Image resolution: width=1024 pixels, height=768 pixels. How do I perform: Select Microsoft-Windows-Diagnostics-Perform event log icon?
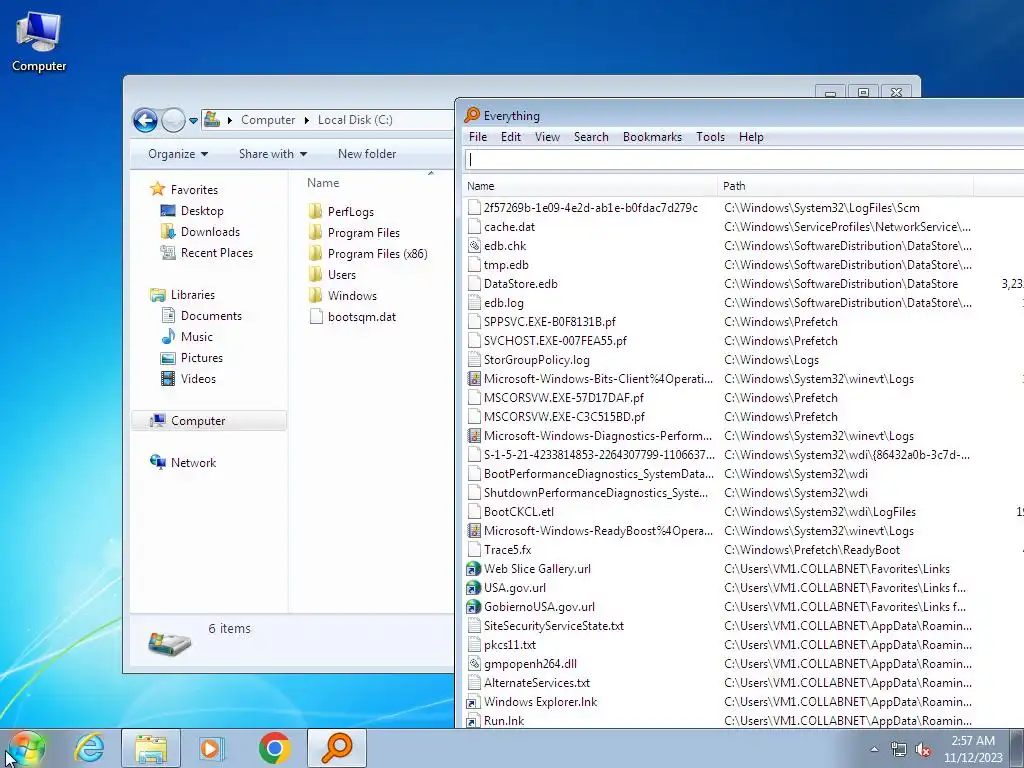[x=475, y=436]
